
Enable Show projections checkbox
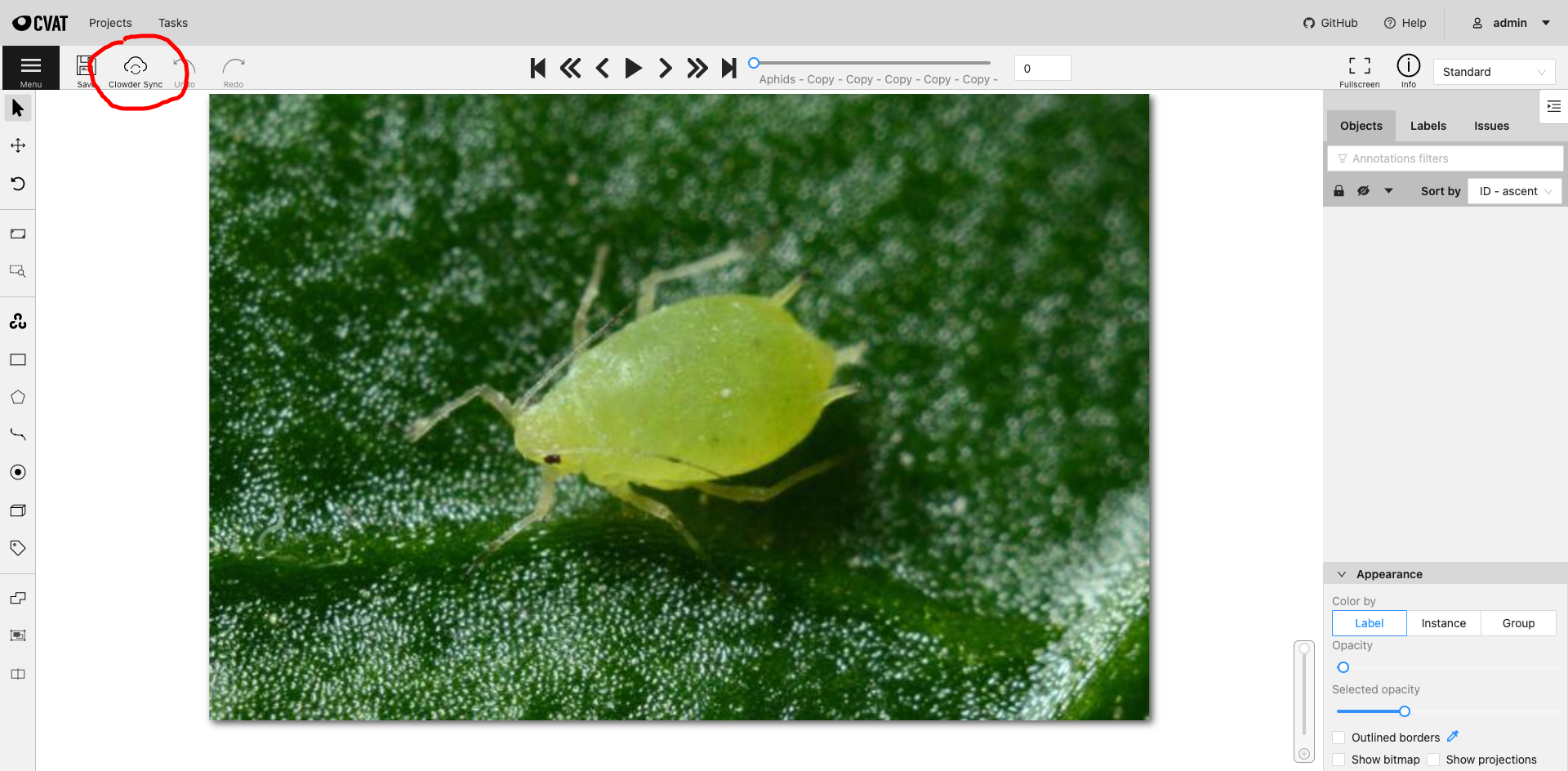click(x=1433, y=760)
